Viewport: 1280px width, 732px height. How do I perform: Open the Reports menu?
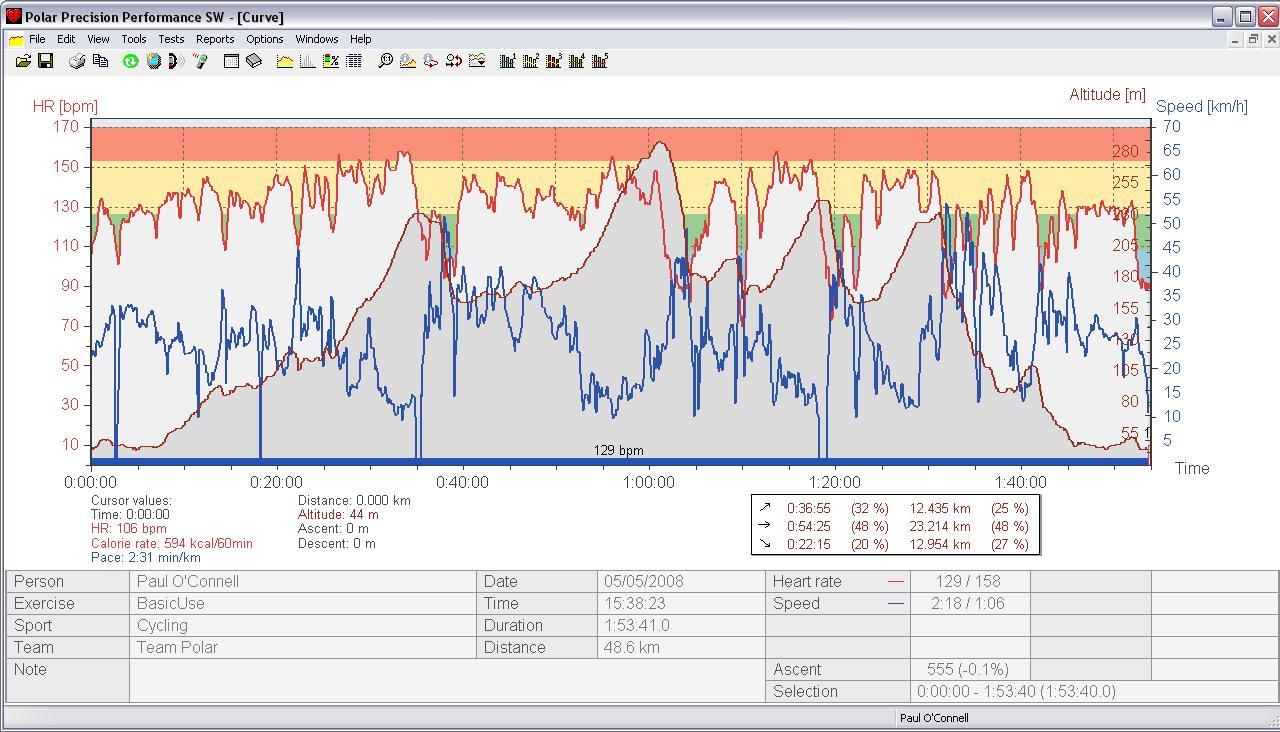point(215,39)
